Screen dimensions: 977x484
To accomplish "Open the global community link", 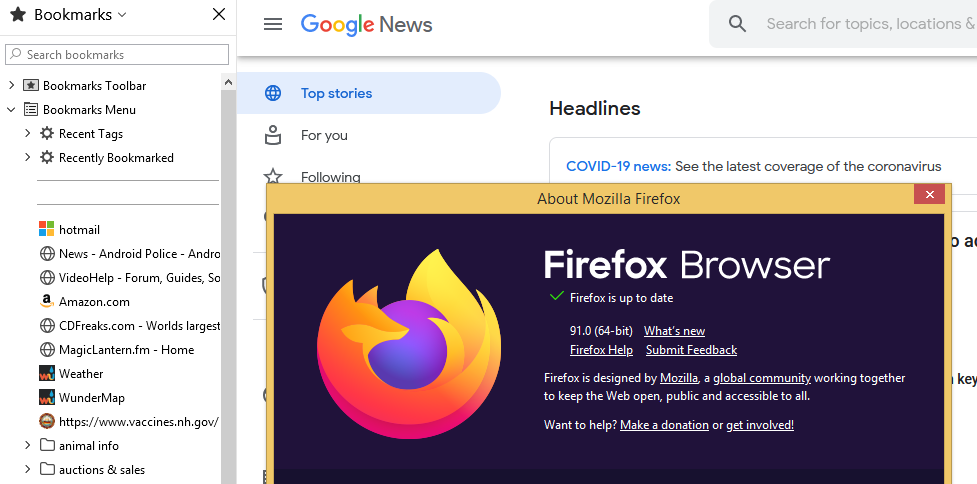I will coord(762,378).
